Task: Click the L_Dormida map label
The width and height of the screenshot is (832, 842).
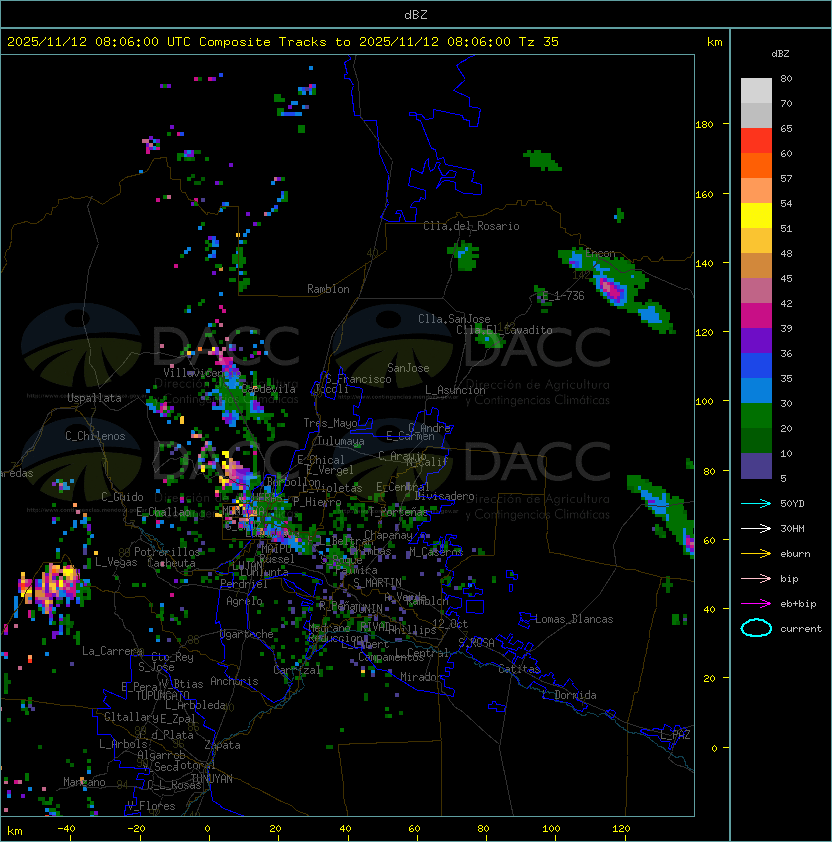Action: 569,695
